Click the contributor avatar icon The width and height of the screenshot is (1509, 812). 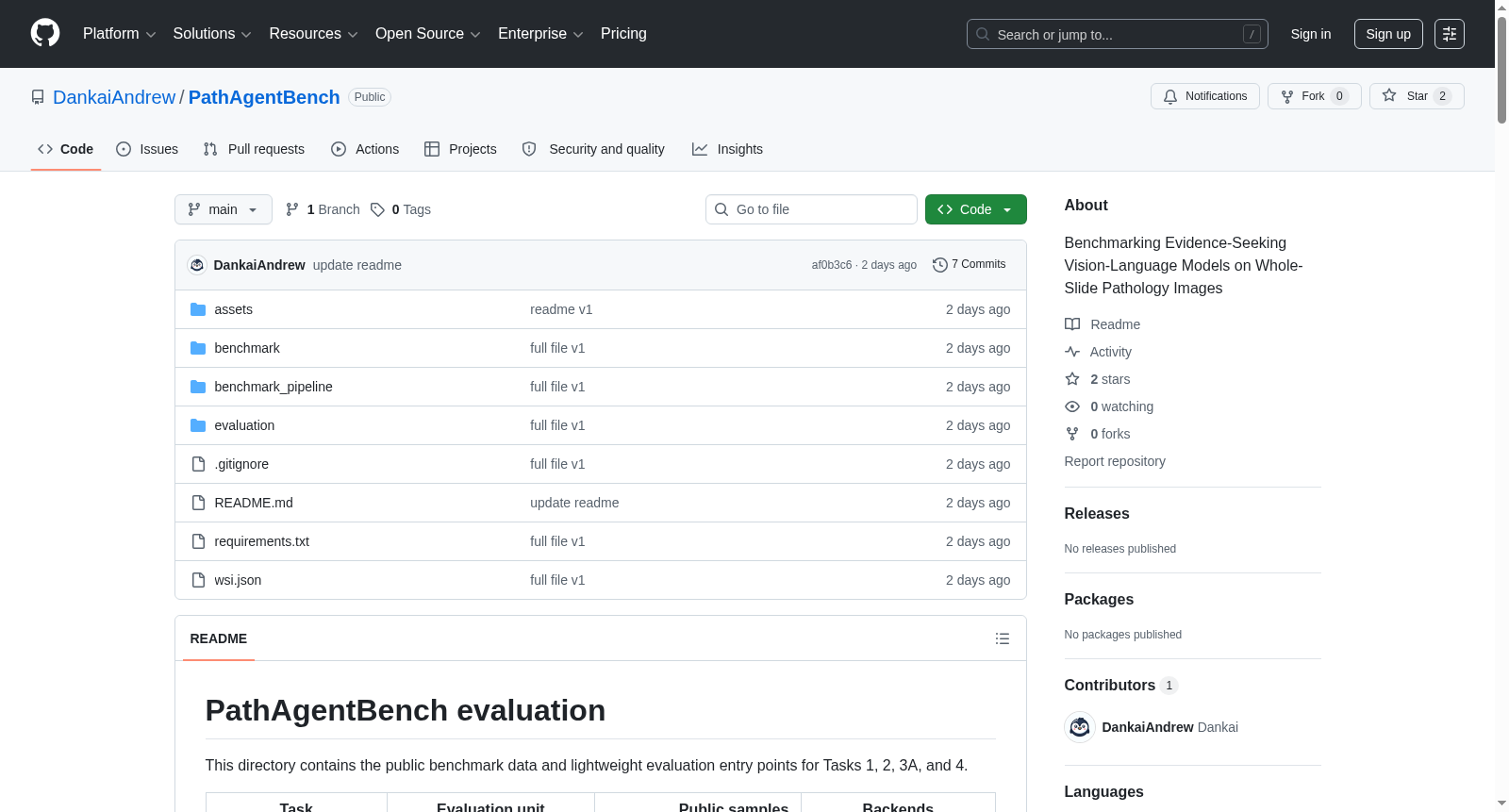point(1080,727)
